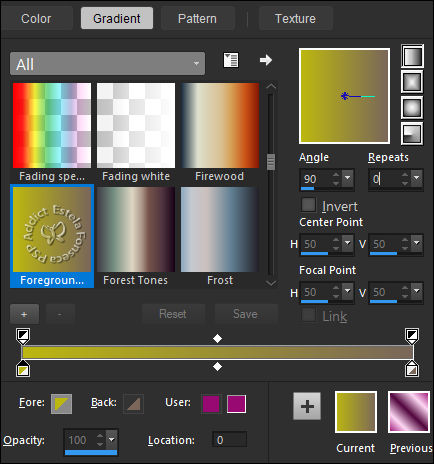Select the Fore color swatch
The image size is (434, 464).
coord(61,404)
